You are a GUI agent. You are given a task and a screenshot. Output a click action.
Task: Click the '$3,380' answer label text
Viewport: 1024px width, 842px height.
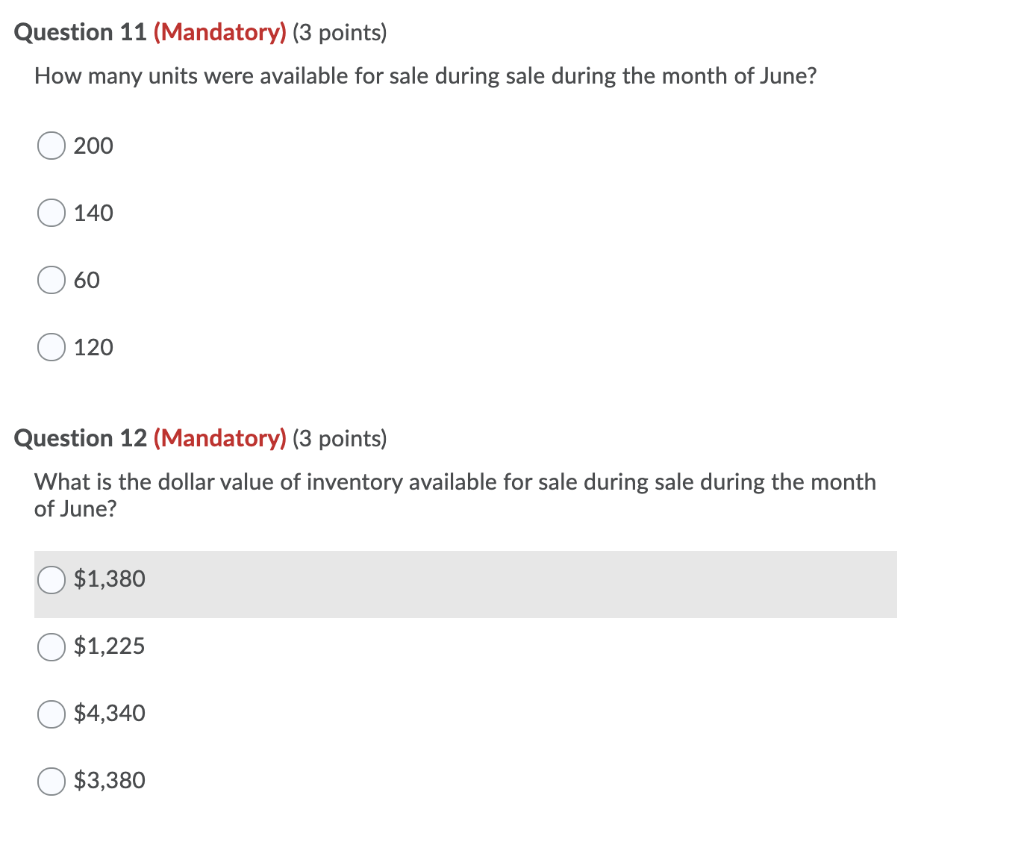(x=109, y=781)
